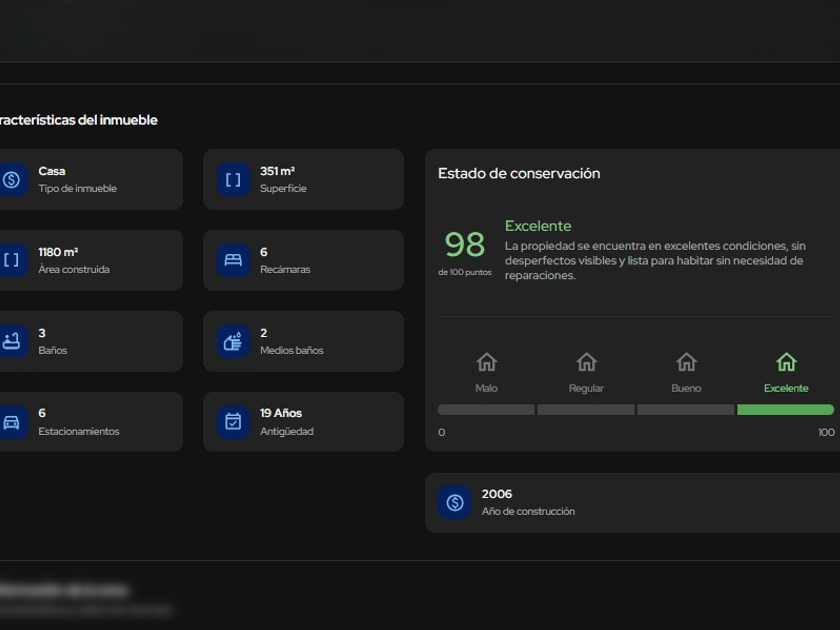
Task: Click the green Excelente progress bar segment
Action: coord(785,410)
